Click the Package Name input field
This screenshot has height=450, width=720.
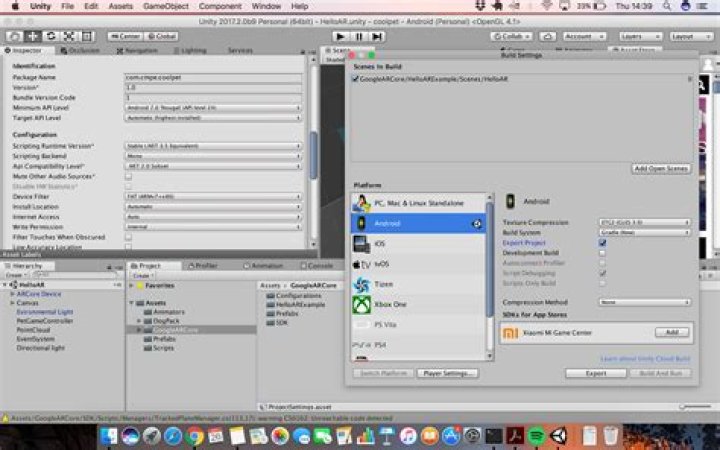tap(212, 76)
